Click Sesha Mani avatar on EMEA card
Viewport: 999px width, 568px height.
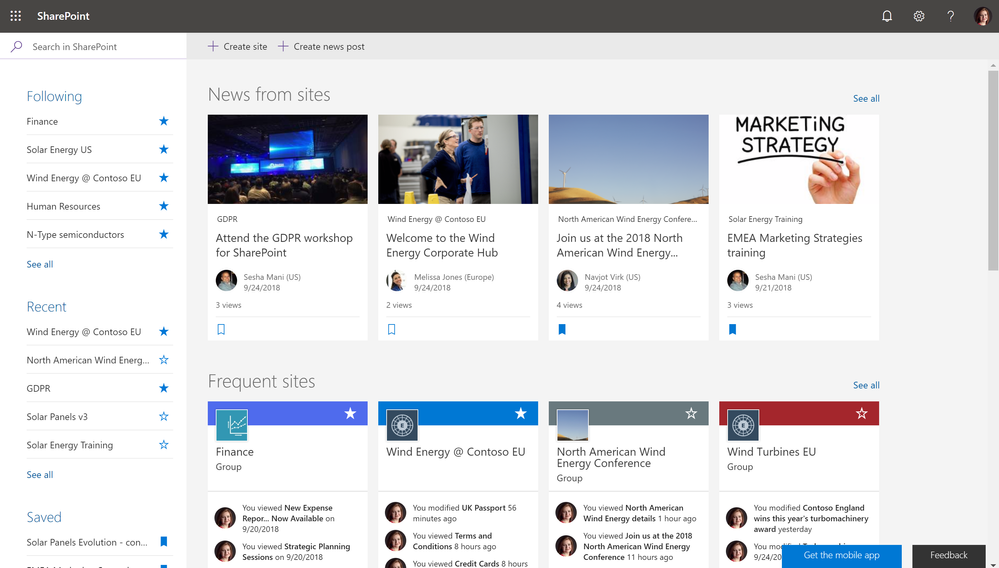click(x=738, y=281)
